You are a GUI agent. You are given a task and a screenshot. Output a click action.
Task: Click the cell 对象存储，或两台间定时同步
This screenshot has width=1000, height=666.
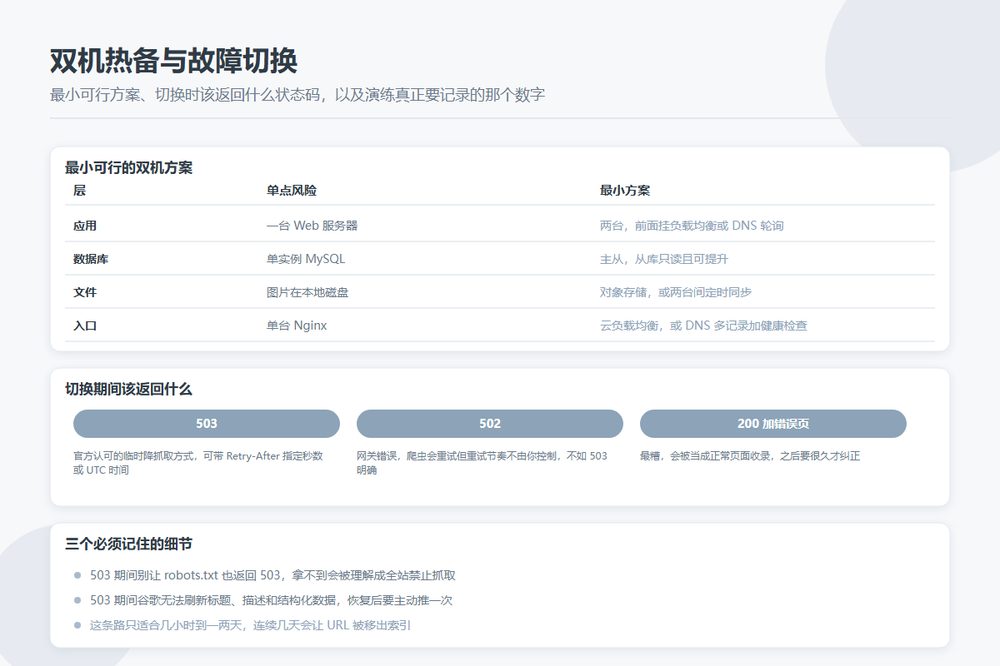[x=675, y=292]
